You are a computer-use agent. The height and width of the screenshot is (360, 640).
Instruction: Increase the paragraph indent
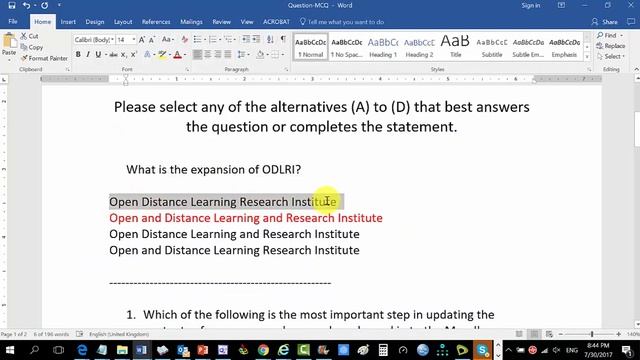pyautogui.click(x=256, y=39)
